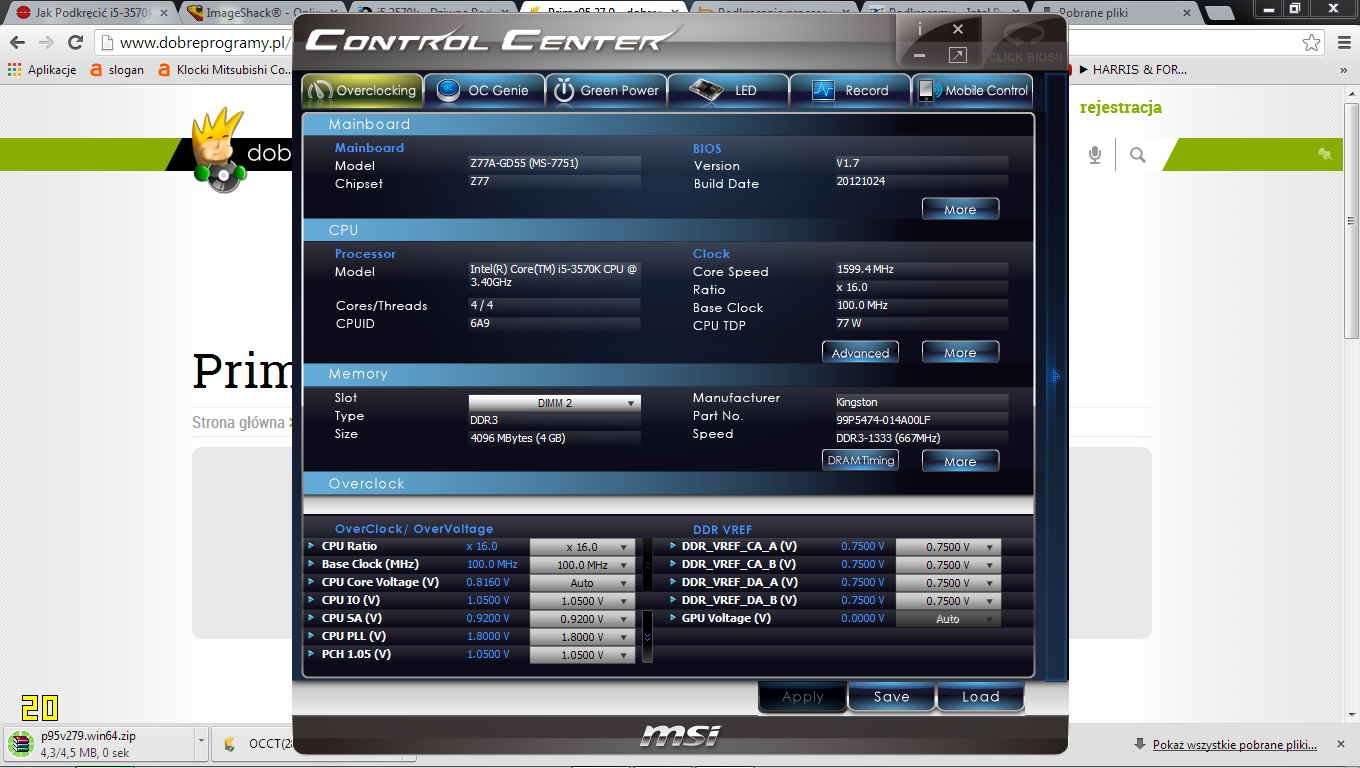Expand the GPU Voltage (V) row triangle
Image resolution: width=1360 pixels, height=768 pixels.
point(672,618)
